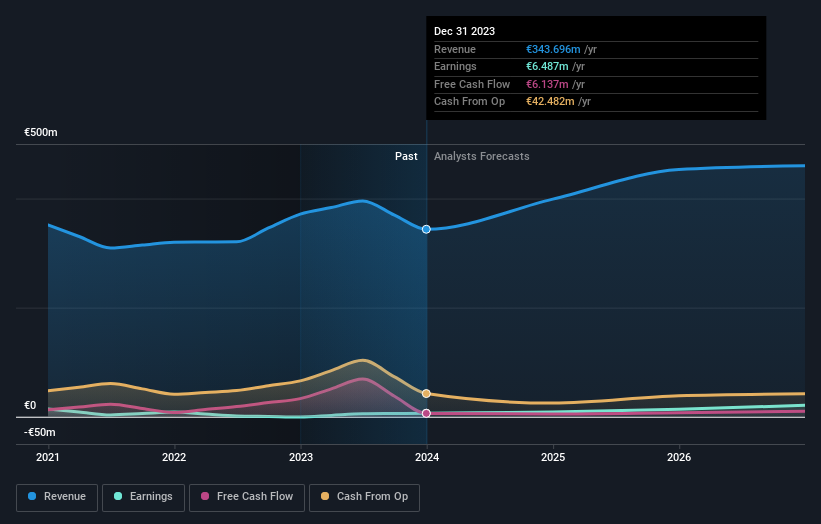Click the Past section label
This screenshot has width=821, height=524.
(x=406, y=156)
